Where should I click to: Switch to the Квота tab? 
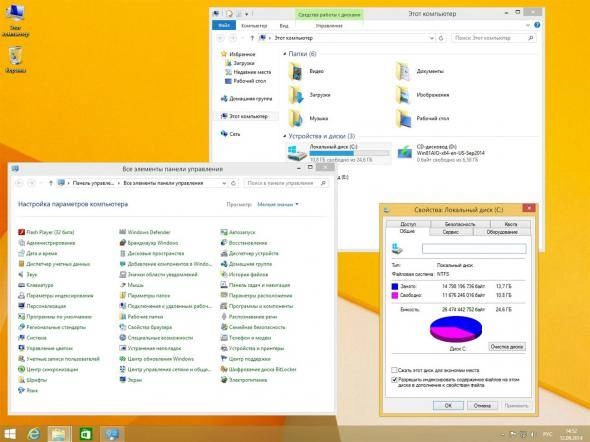pos(510,224)
